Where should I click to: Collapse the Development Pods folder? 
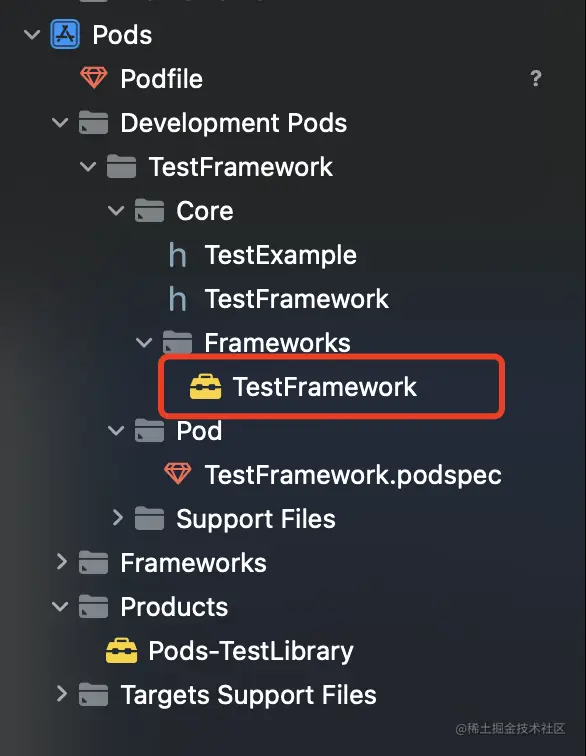point(60,122)
